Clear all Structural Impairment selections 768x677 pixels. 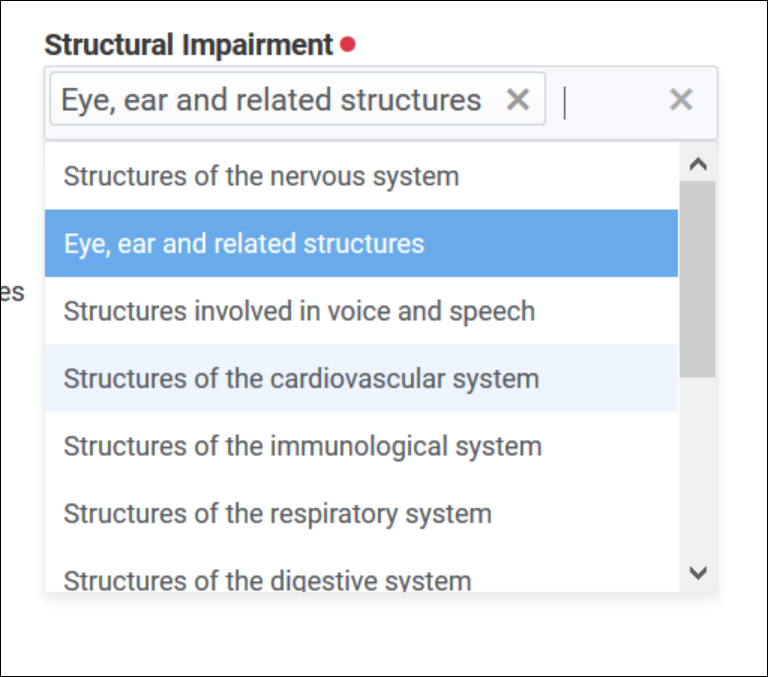tap(681, 99)
